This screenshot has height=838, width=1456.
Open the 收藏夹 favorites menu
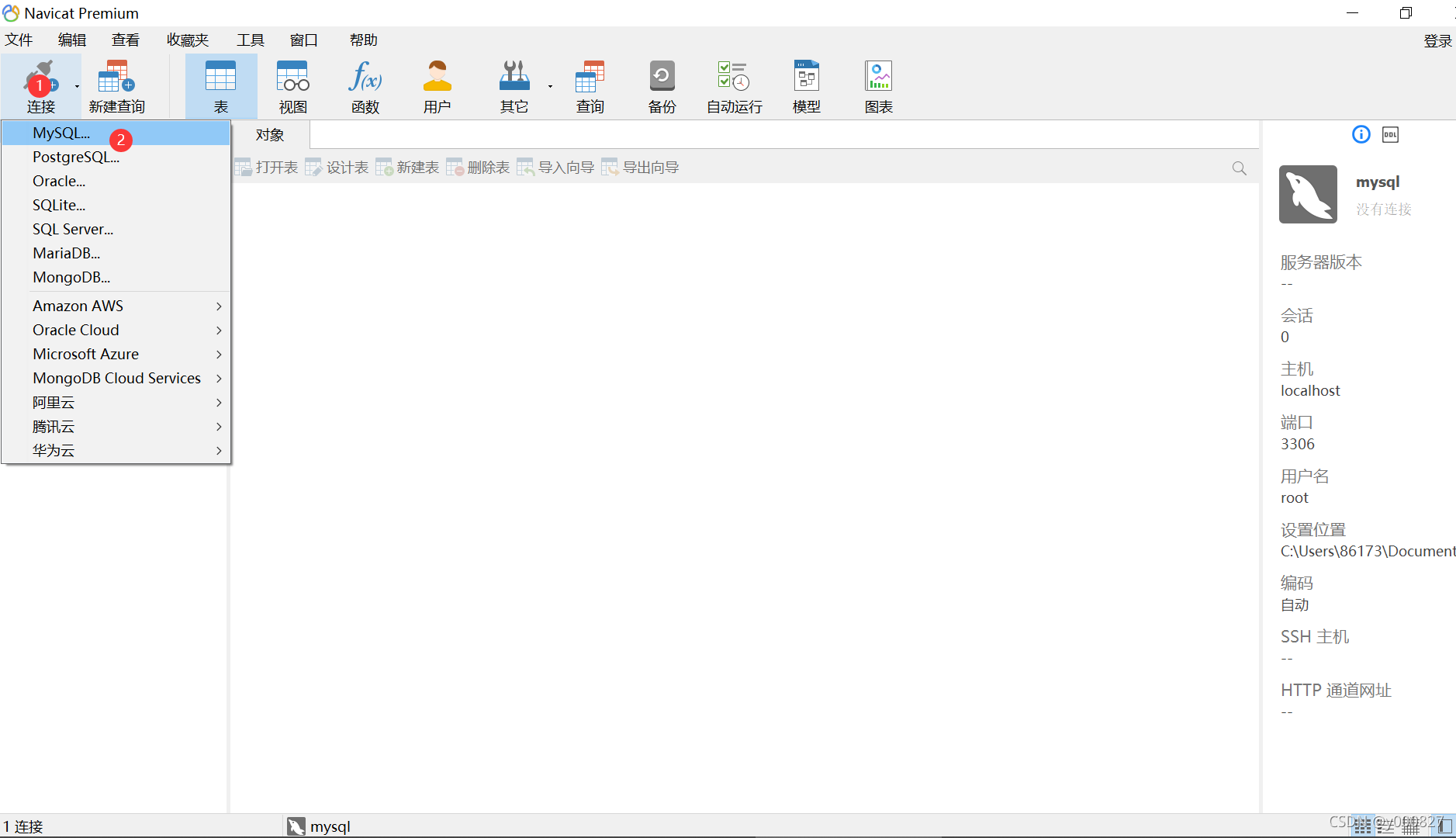coord(188,40)
